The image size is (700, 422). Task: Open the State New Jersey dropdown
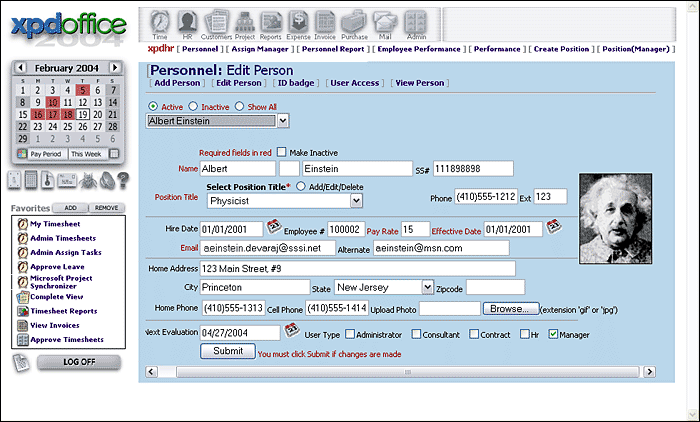point(427,287)
